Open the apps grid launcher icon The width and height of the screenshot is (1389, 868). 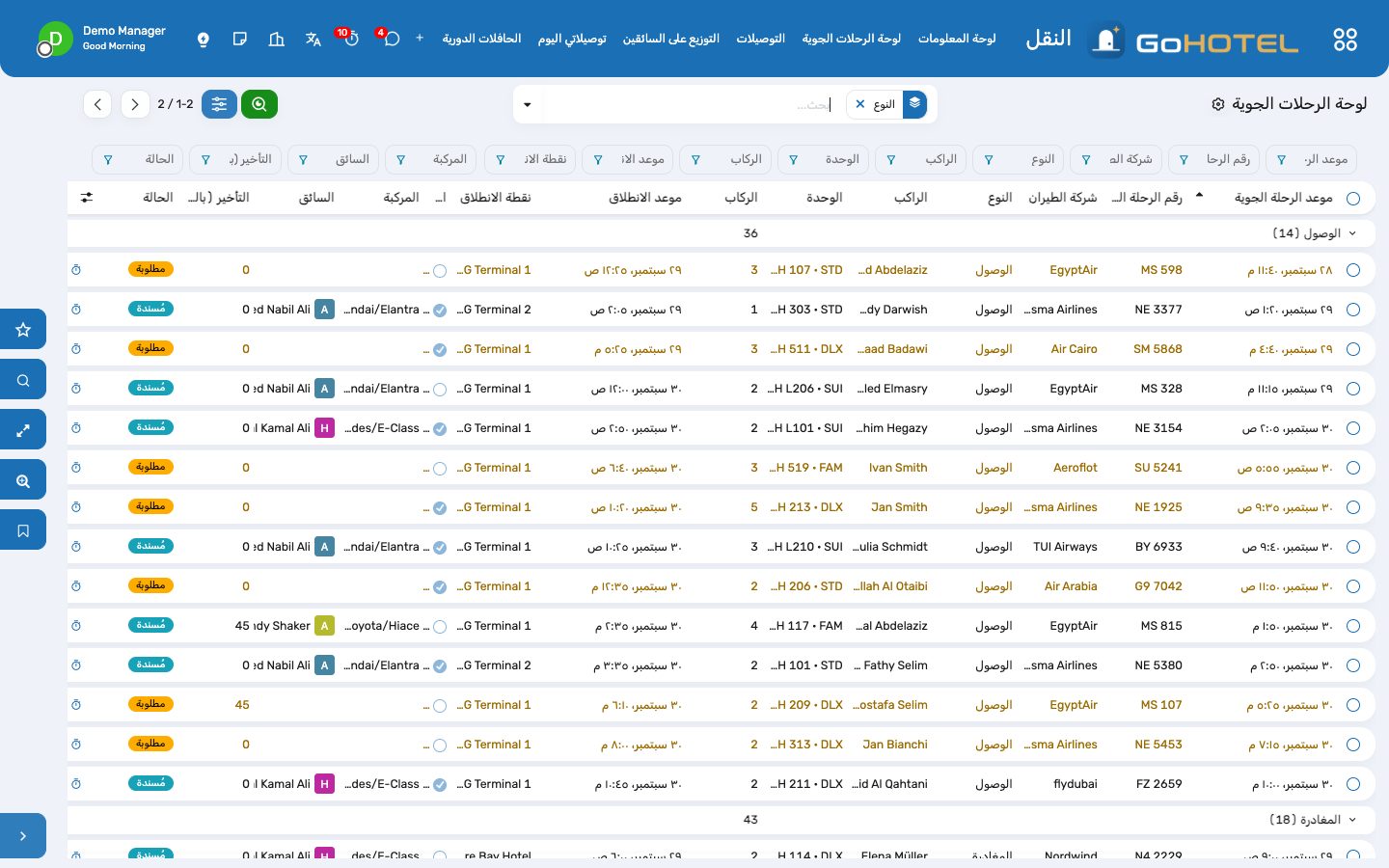tap(1345, 40)
